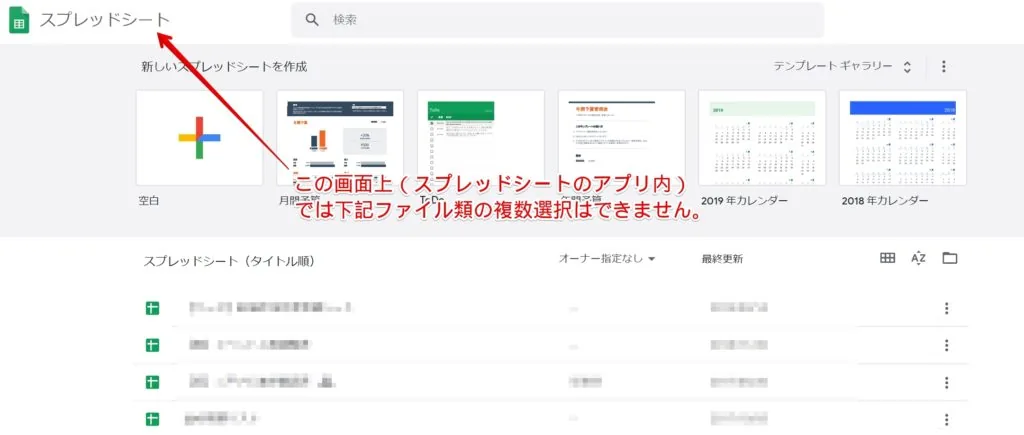
Task: Click the Google Sheets logo icon
Action: click(19, 20)
